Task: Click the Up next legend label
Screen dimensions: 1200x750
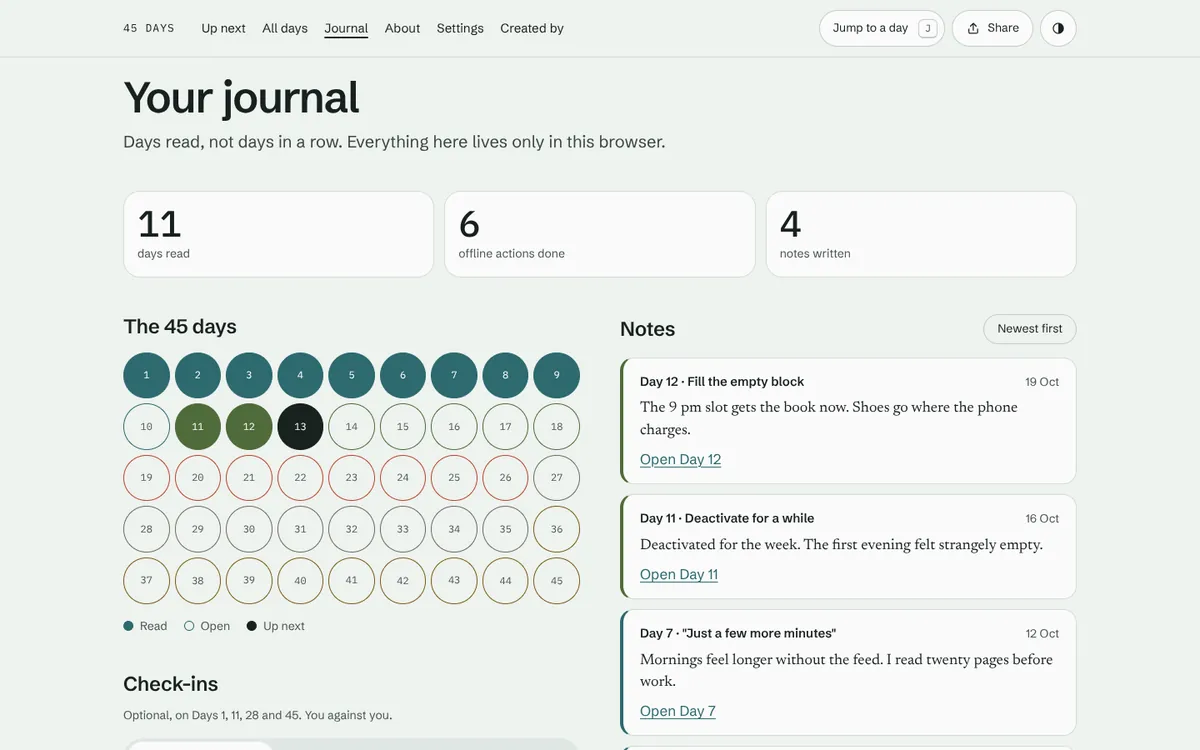Action: pyautogui.click(x=284, y=626)
